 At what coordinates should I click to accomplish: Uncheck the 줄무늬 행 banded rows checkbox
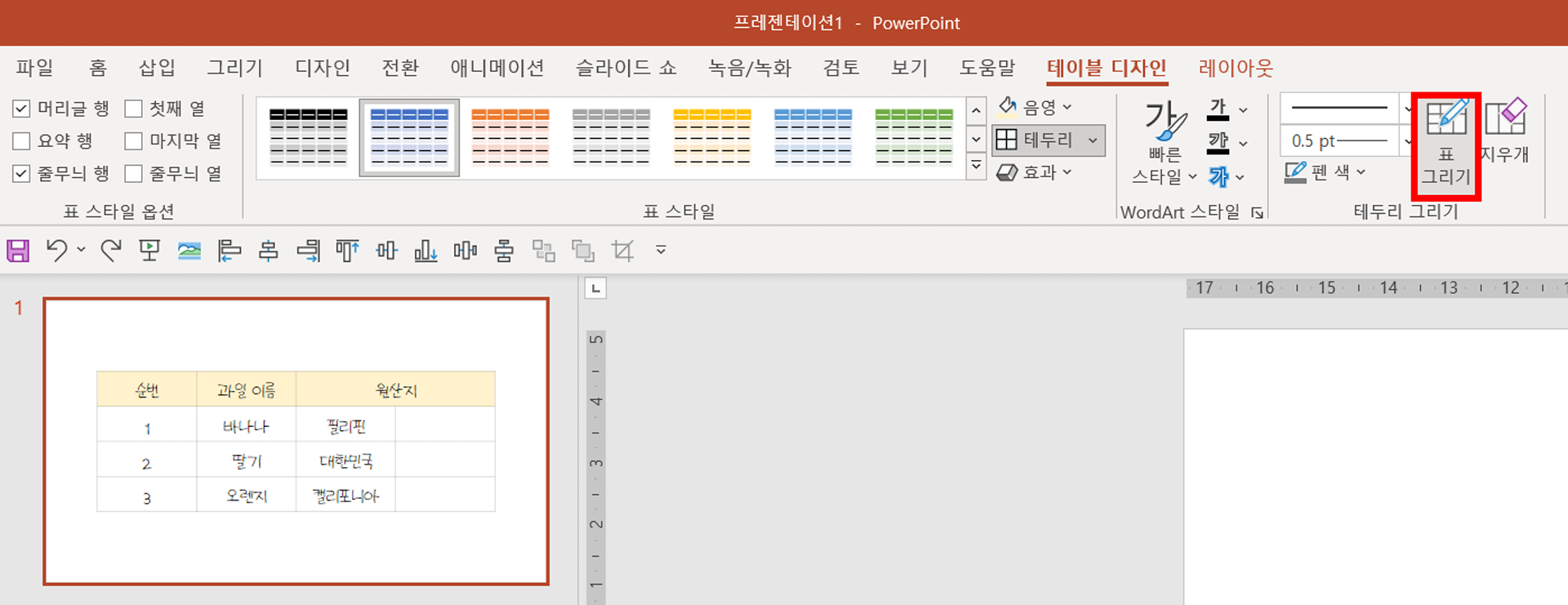21,173
